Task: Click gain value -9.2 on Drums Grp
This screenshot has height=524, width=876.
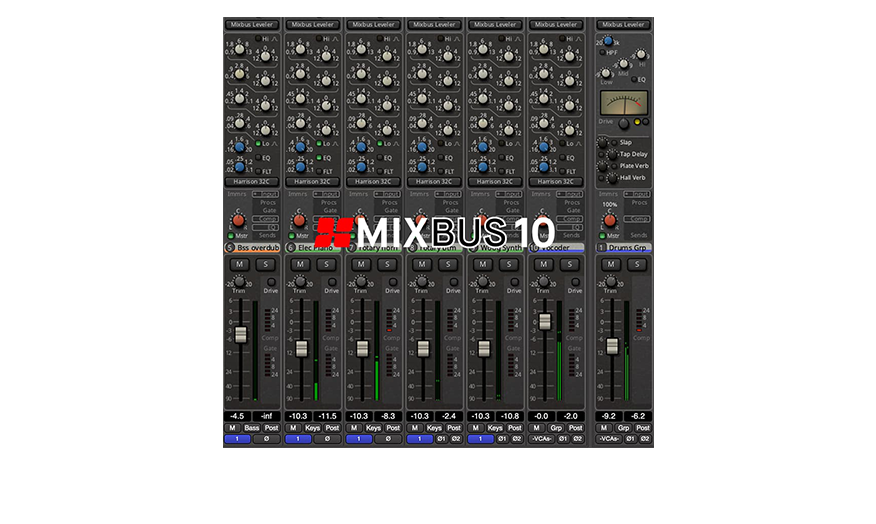Action: coord(609,416)
